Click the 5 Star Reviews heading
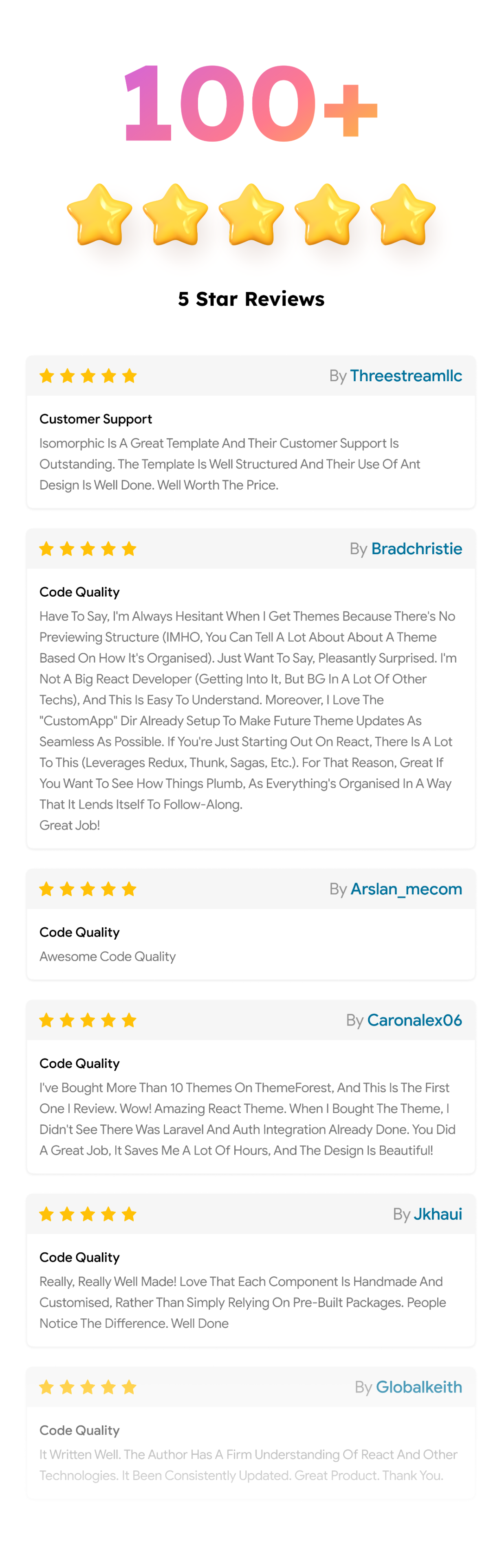The width and height of the screenshot is (502, 1568). (251, 299)
